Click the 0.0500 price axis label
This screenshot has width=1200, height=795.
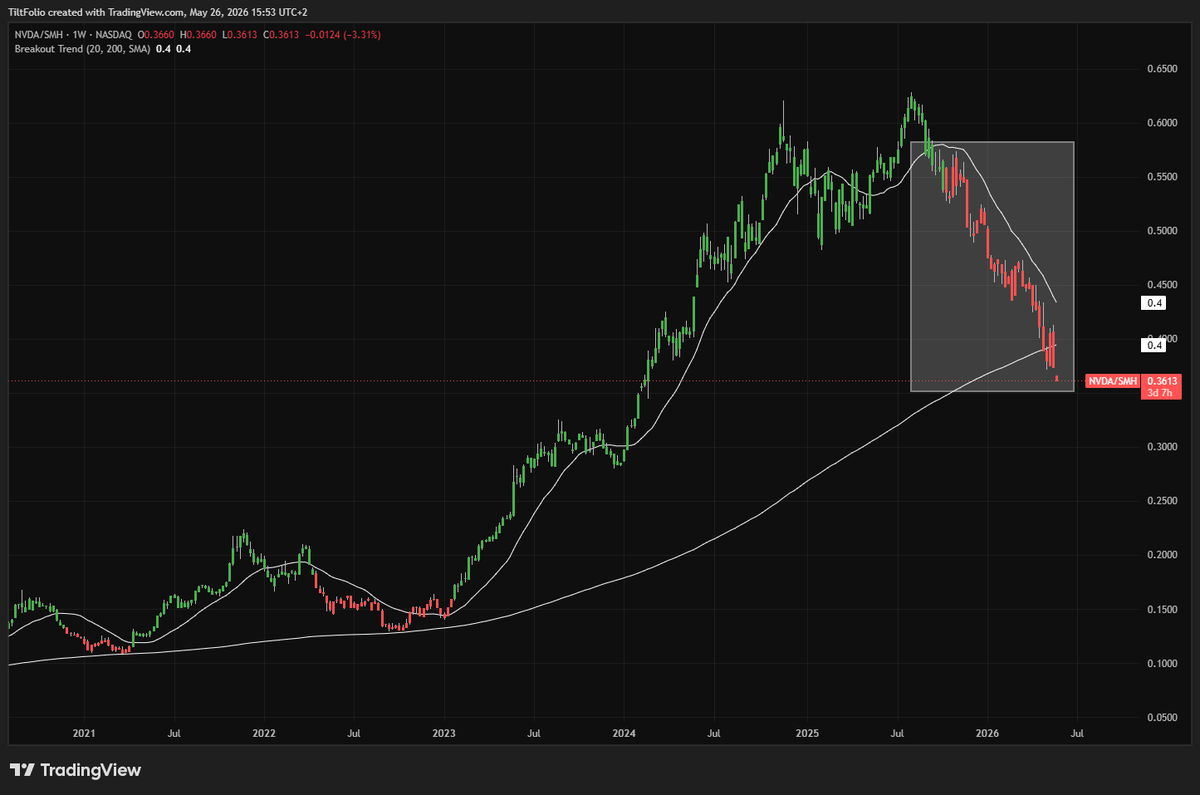click(x=1162, y=718)
